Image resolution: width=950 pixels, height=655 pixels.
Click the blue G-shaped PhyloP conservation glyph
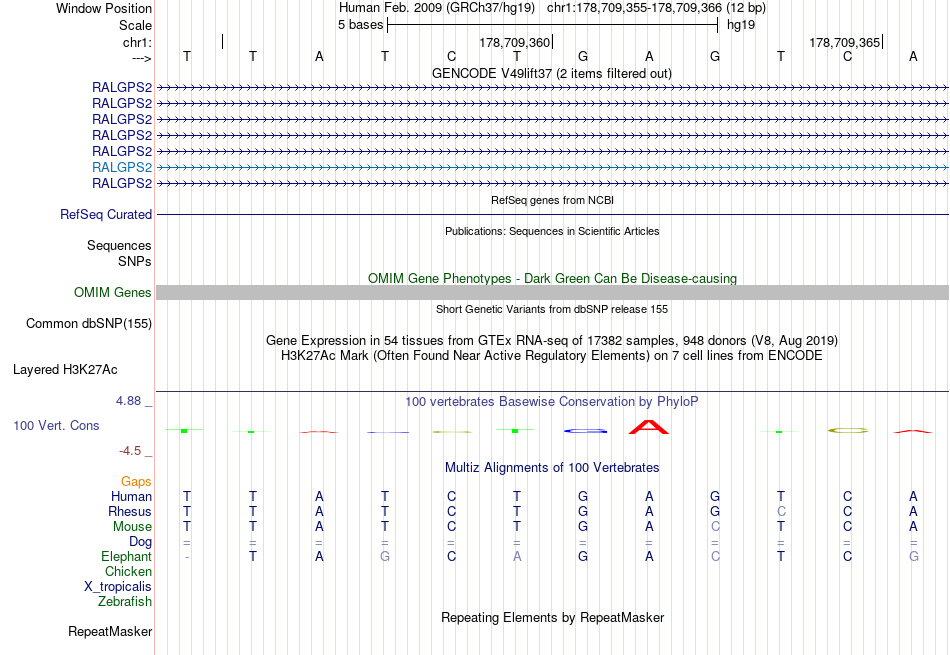(x=585, y=431)
